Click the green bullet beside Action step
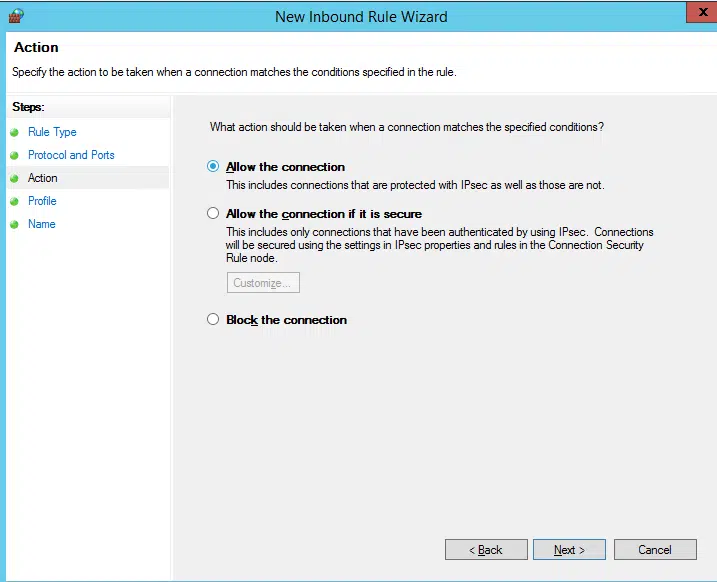This screenshot has height=582, width=717. (x=14, y=178)
